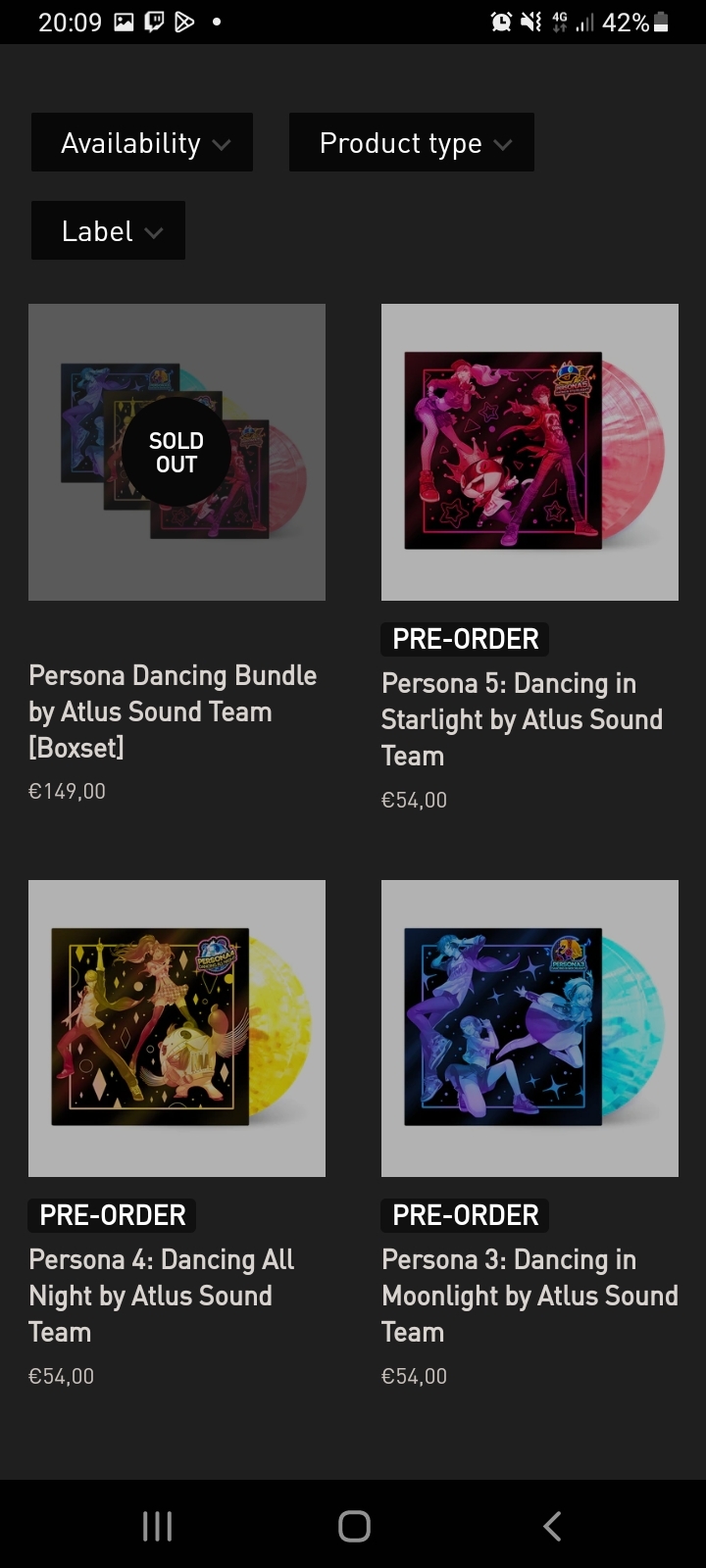
Task: Tap the alarm clock status icon
Action: pyautogui.click(x=501, y=22)
